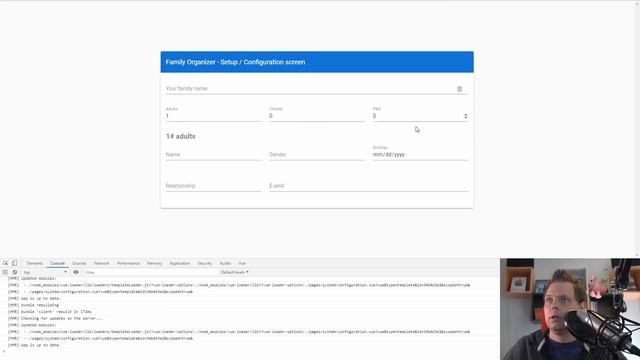Click the webcam overlay thumbnail

coord(570,309)
